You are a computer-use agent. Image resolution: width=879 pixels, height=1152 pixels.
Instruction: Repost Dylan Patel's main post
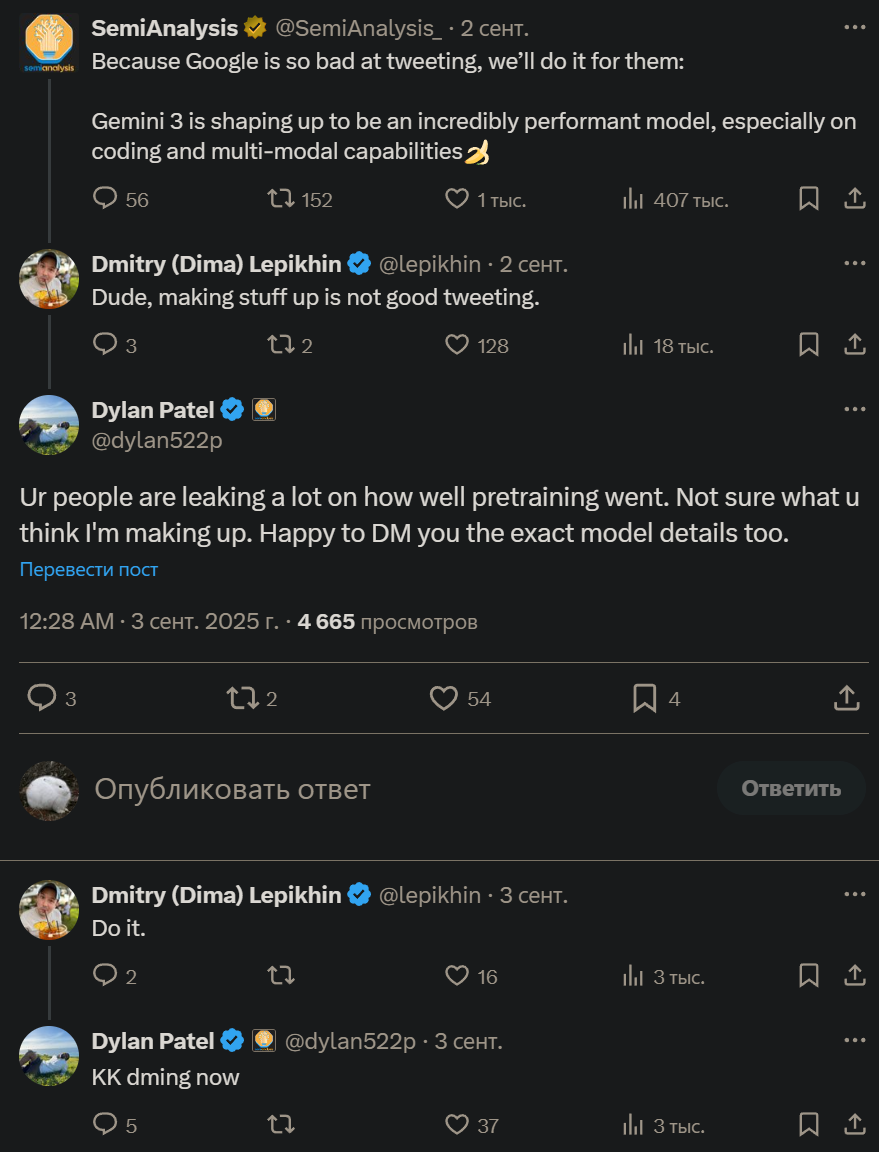[243, 698]
